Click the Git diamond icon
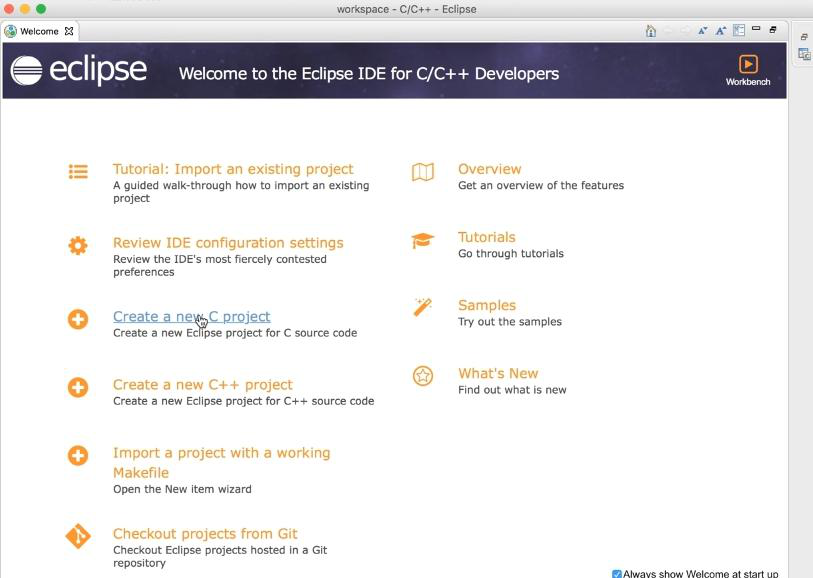Viewport: 813px width, 578px height. click(x=78, y=536)
